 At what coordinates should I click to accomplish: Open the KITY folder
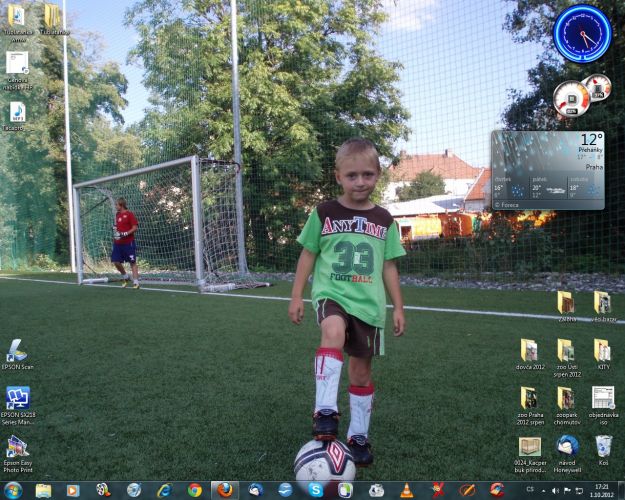click(x=603, y=354)
